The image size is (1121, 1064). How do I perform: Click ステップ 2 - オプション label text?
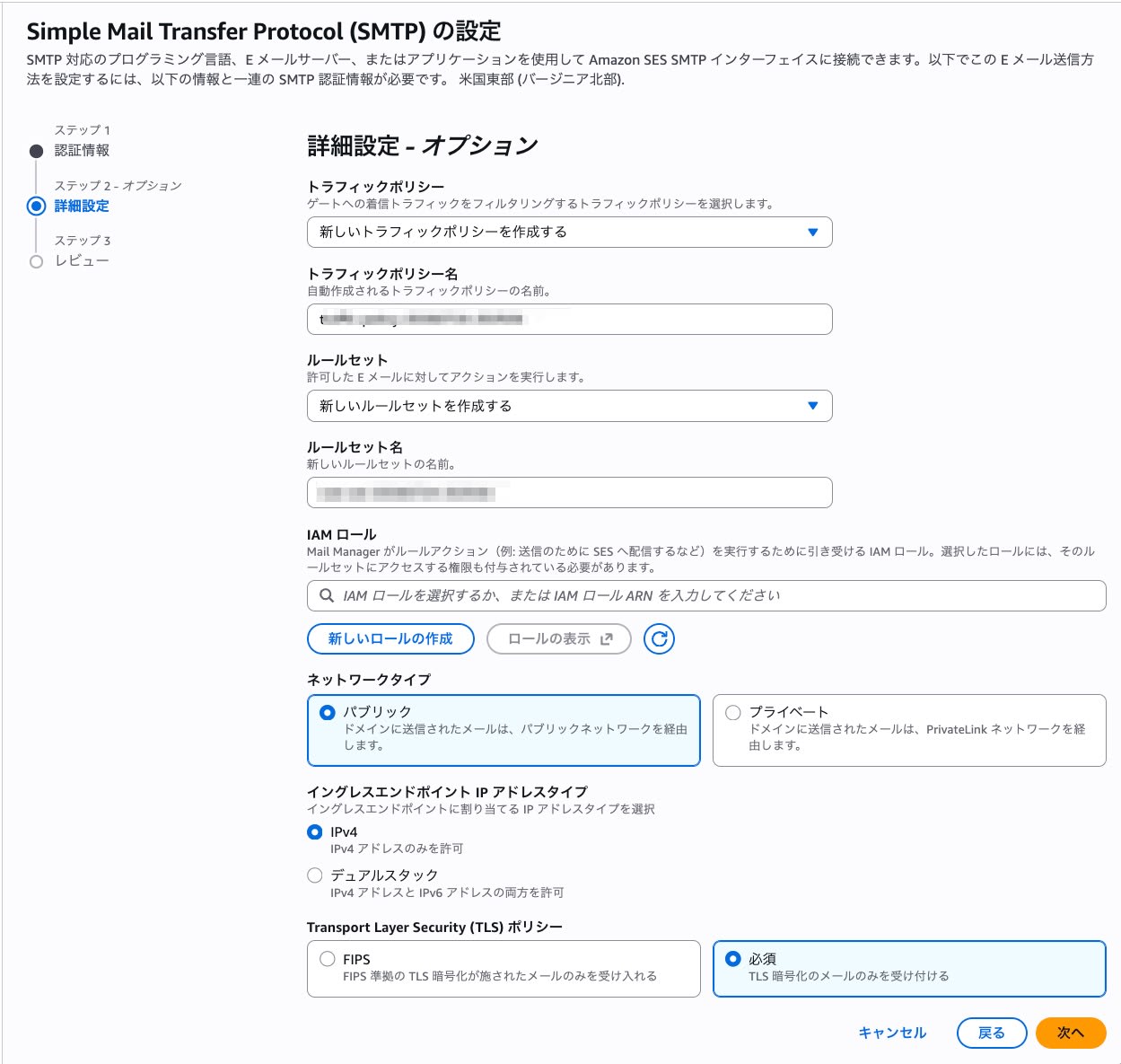pos(118,185)
